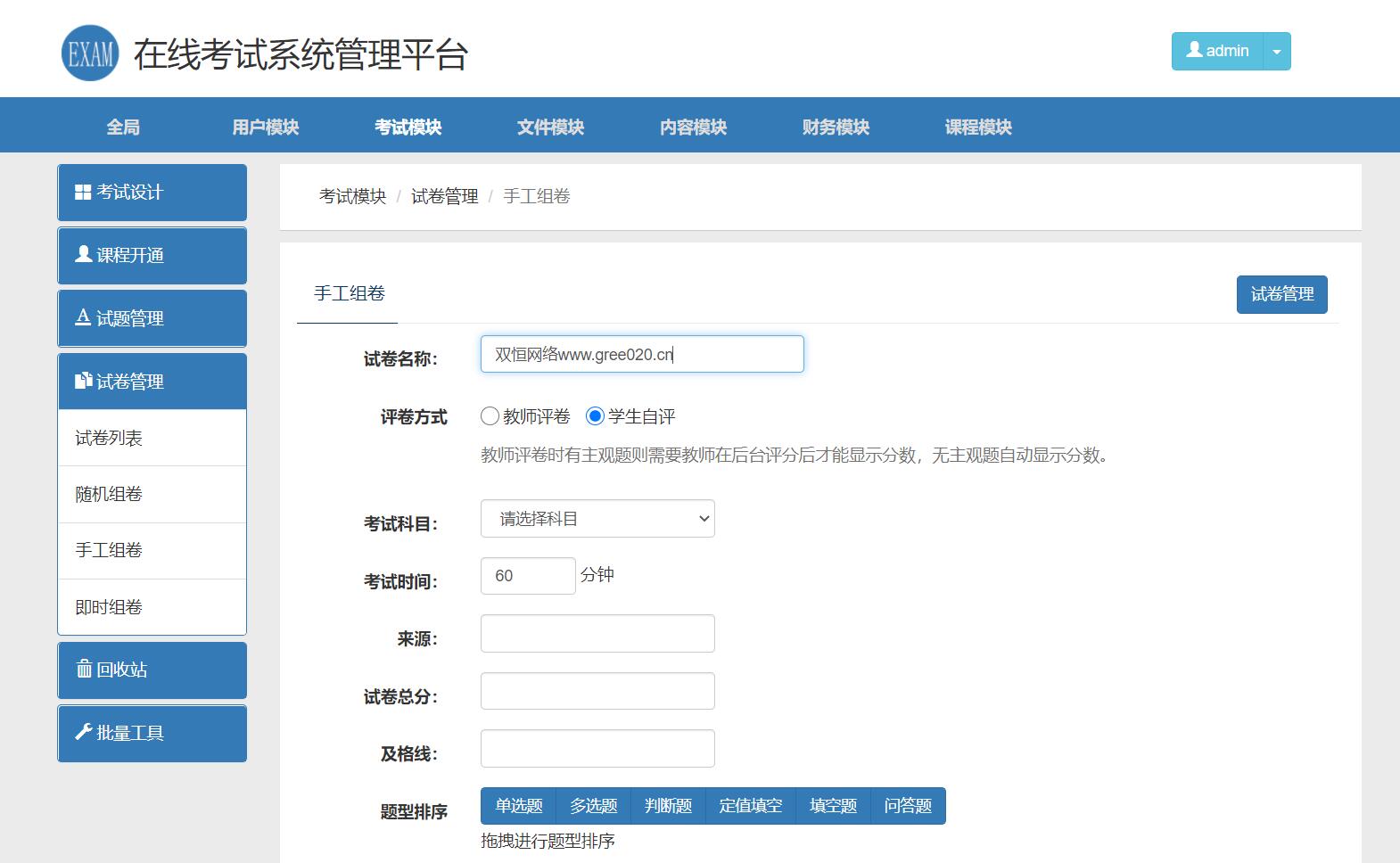Screen dimensions: 1400x863
Task: Click the EXAM logo icon
Action: pyautogui.click(x=90, y=53)
